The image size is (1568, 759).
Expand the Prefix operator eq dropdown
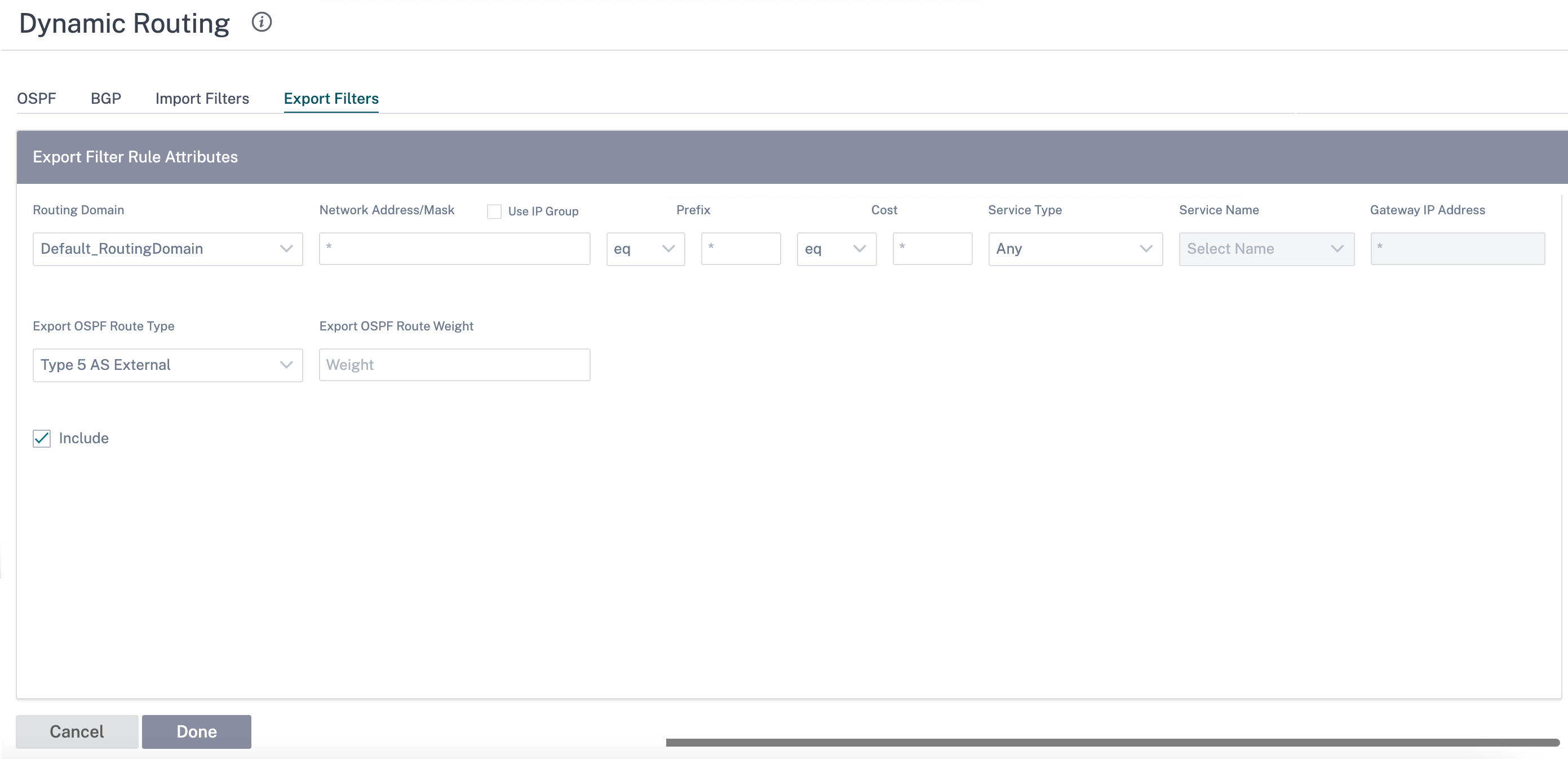coord(646,249)
